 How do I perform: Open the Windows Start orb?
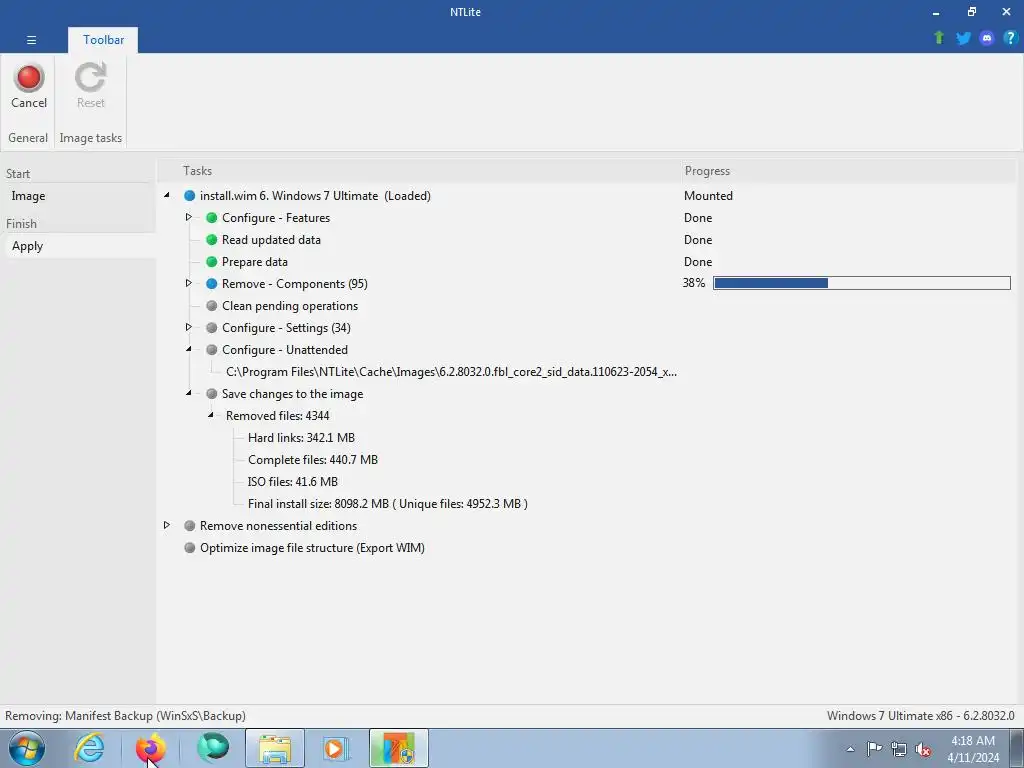coord(27,748)
